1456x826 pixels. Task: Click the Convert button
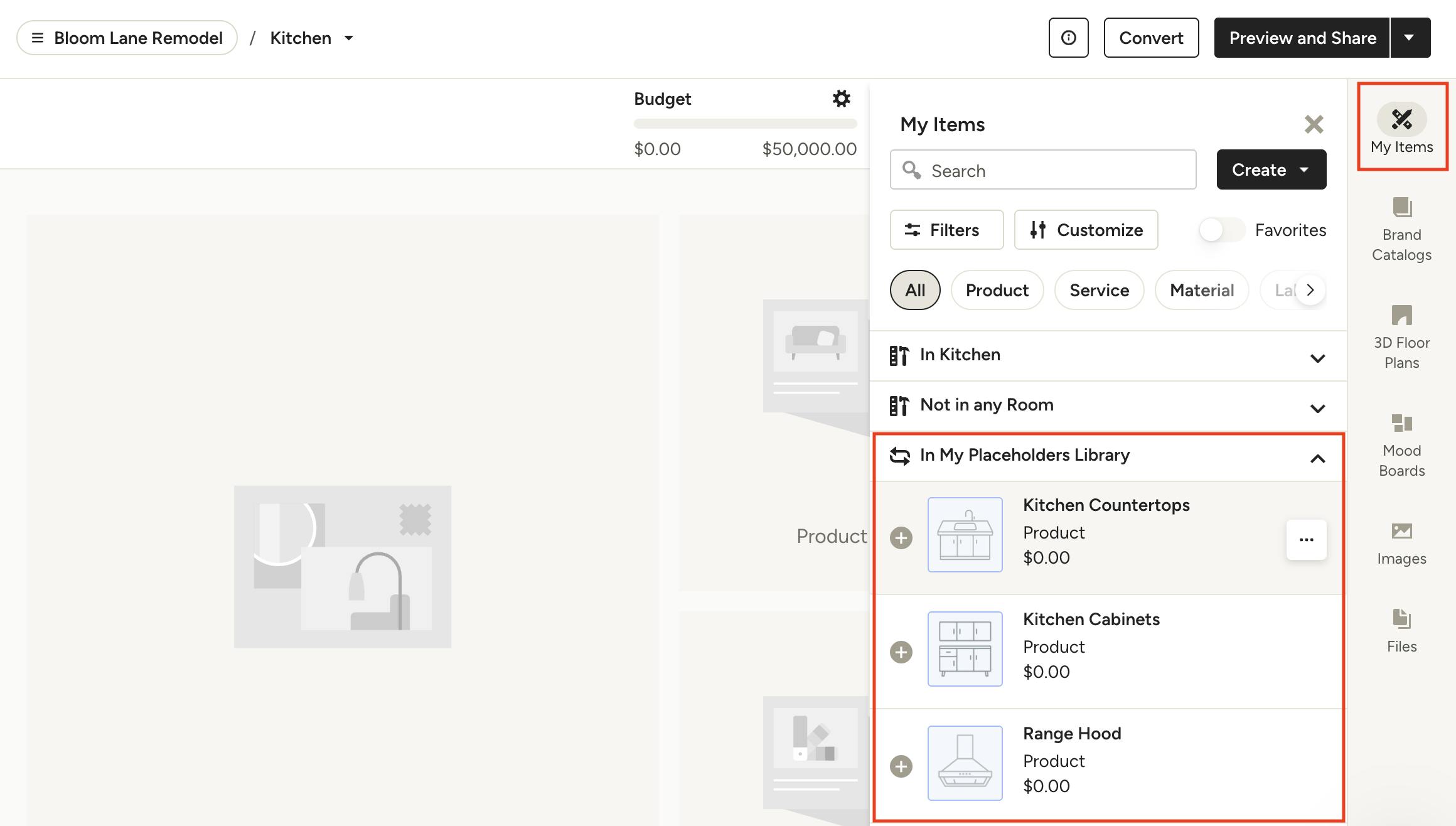point(1151,38)
